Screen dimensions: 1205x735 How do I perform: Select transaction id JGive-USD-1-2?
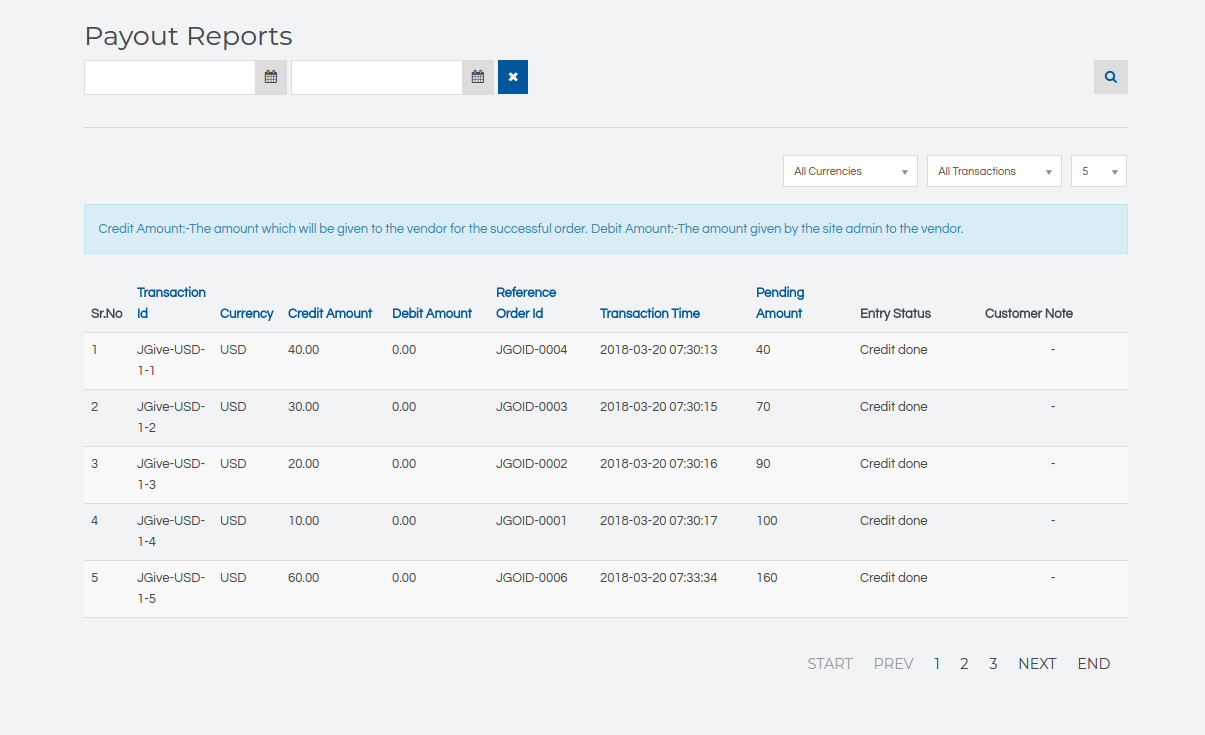(x=171, y=417)
